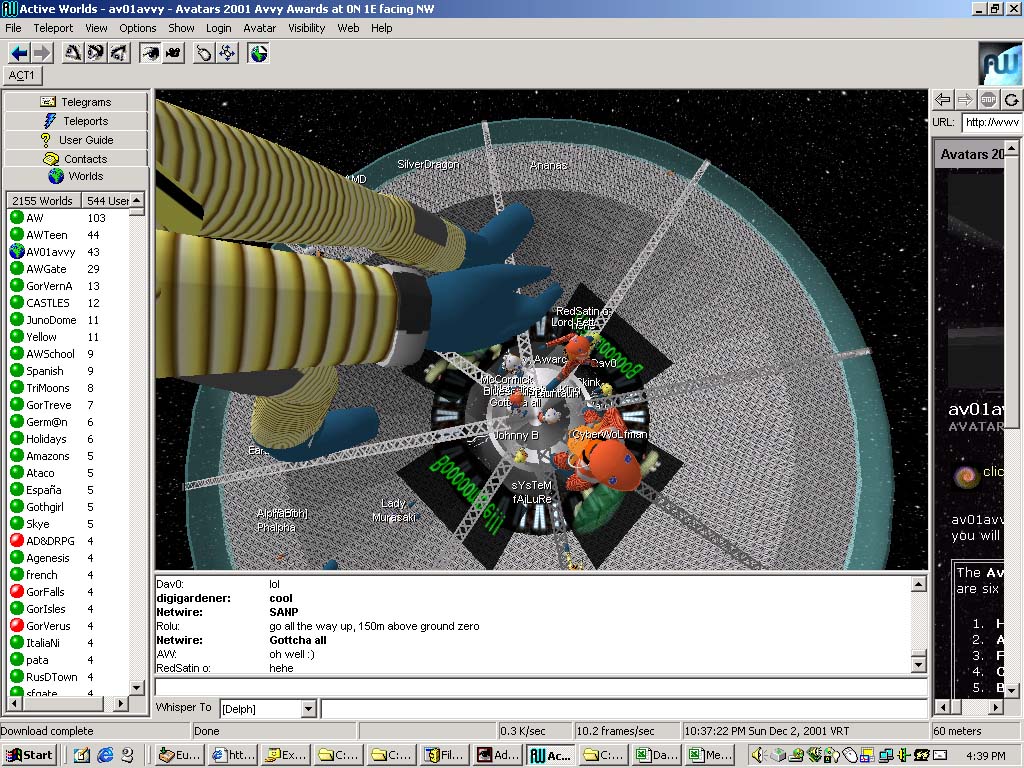Toggle mouse mode icon in toolbar
The image size is (1024, 768).
[x=204, y=53]
